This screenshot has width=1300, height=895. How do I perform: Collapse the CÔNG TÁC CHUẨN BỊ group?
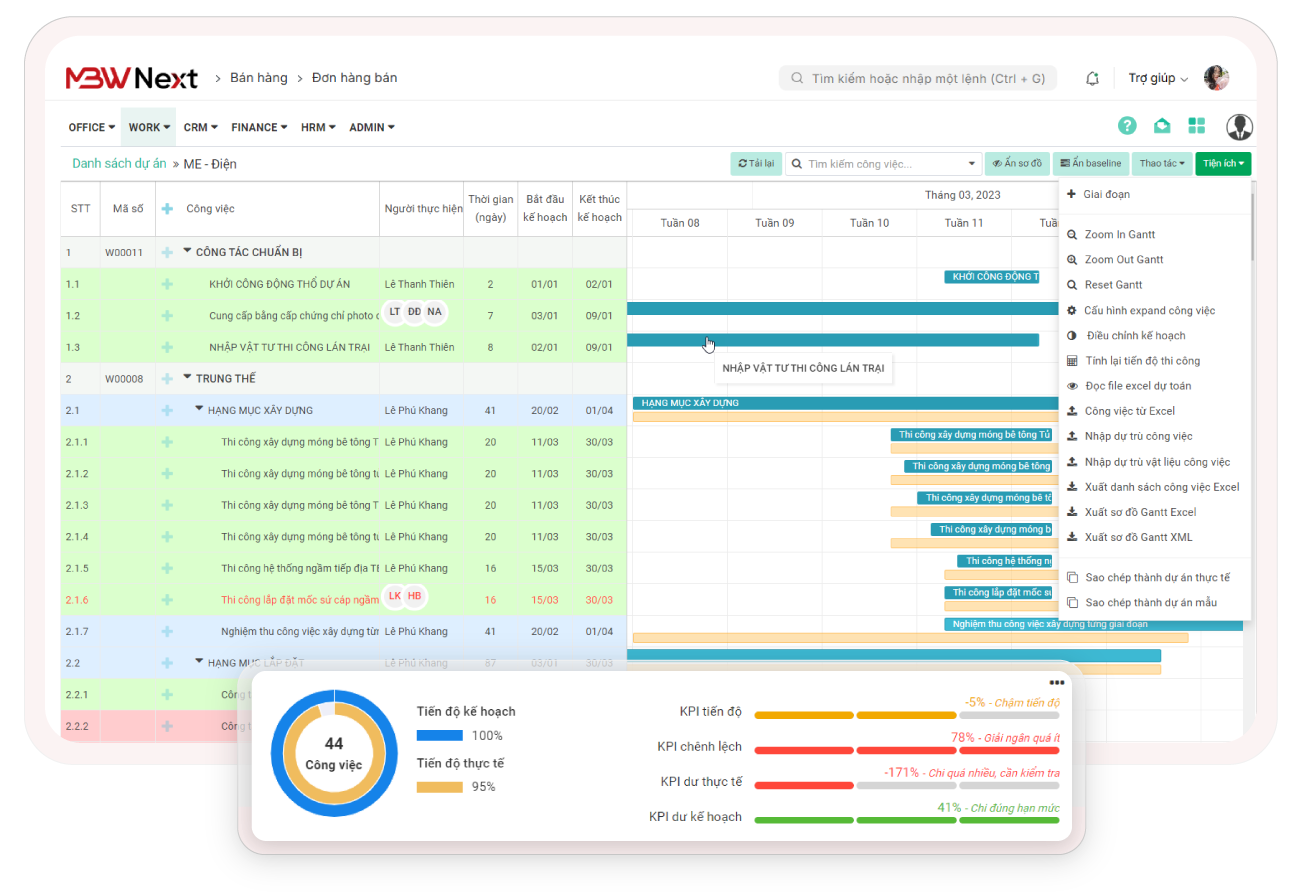(x=187, y=252)
